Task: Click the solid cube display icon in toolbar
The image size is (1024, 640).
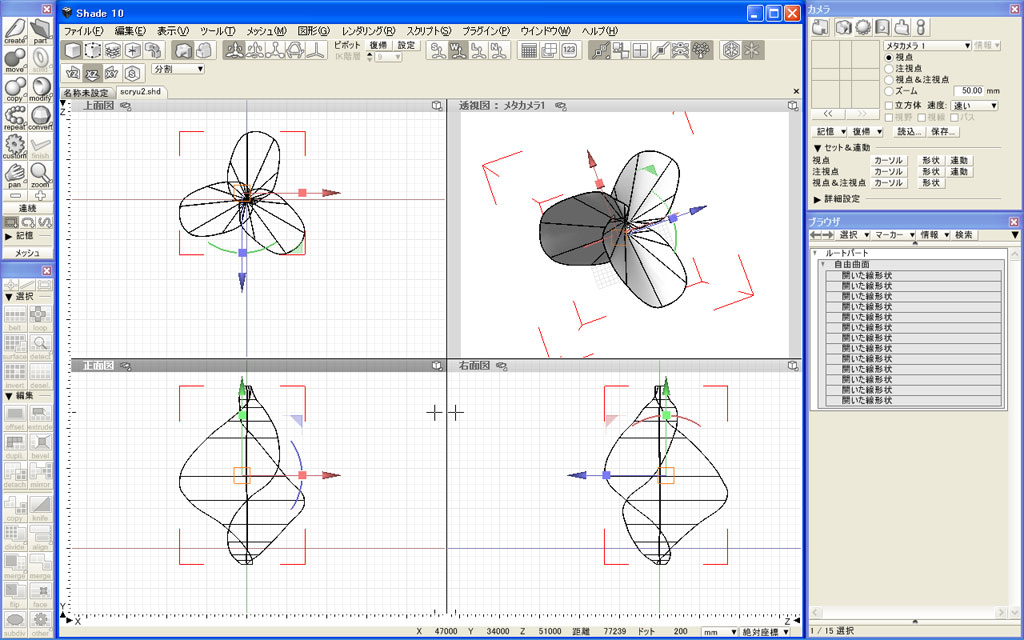Action: coord(74,50)
